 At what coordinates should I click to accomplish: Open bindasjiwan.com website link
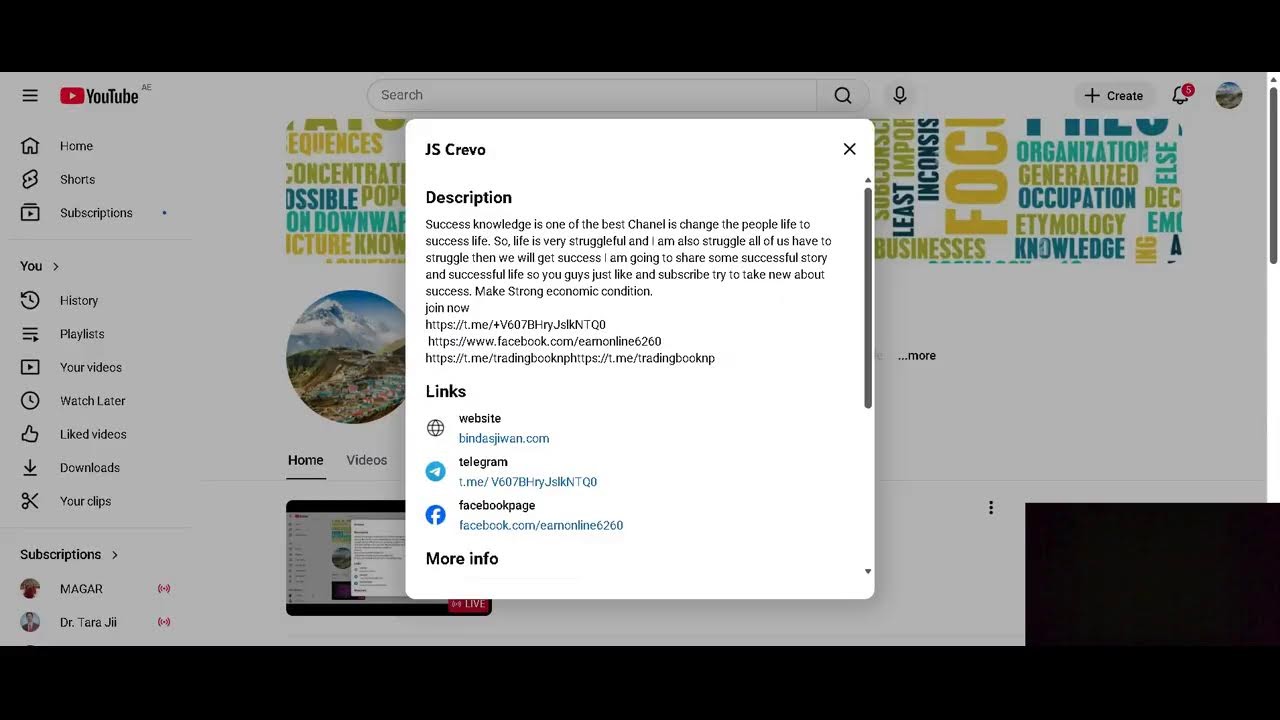pos(504,438)
